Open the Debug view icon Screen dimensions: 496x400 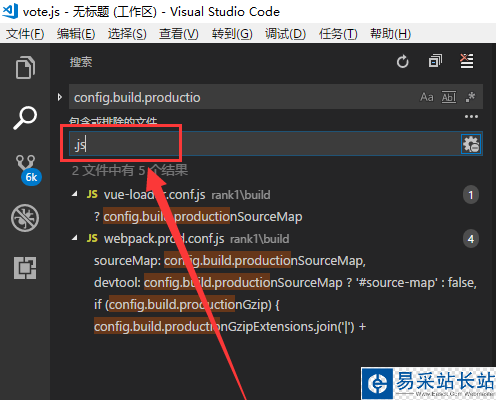coord(25,218)
